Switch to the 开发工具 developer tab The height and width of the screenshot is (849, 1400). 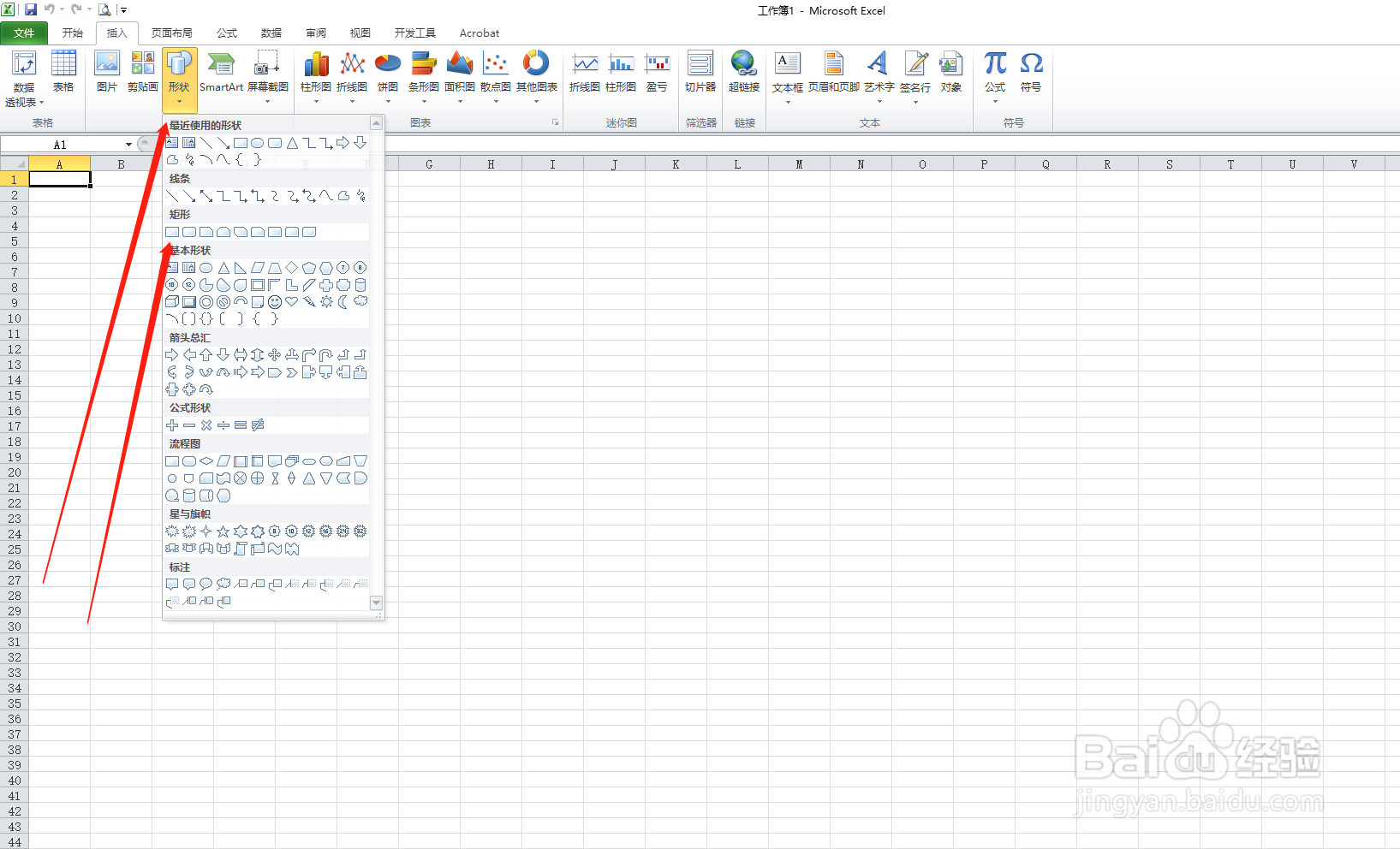coord(415,33)
